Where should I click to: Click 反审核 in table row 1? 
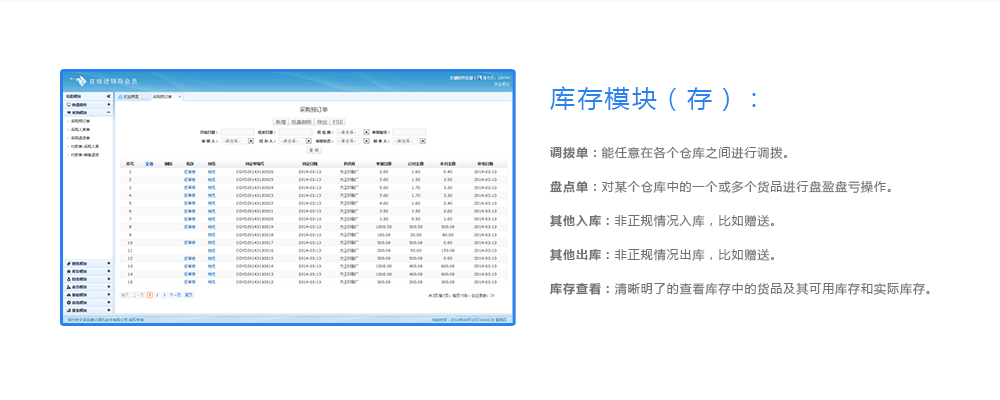pos(189,172)
